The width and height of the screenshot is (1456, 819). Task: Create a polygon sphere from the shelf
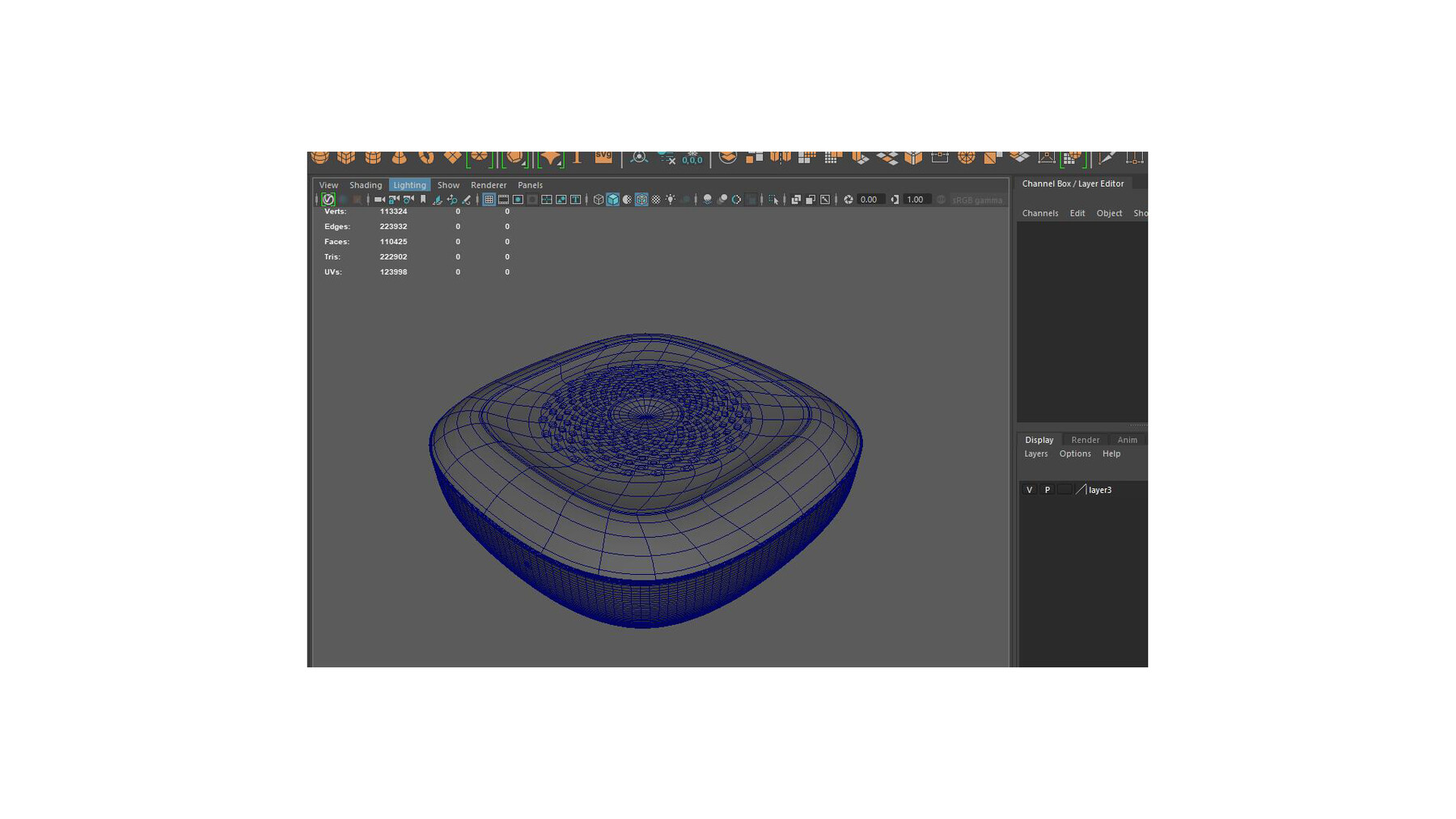(x=322, y=157)
